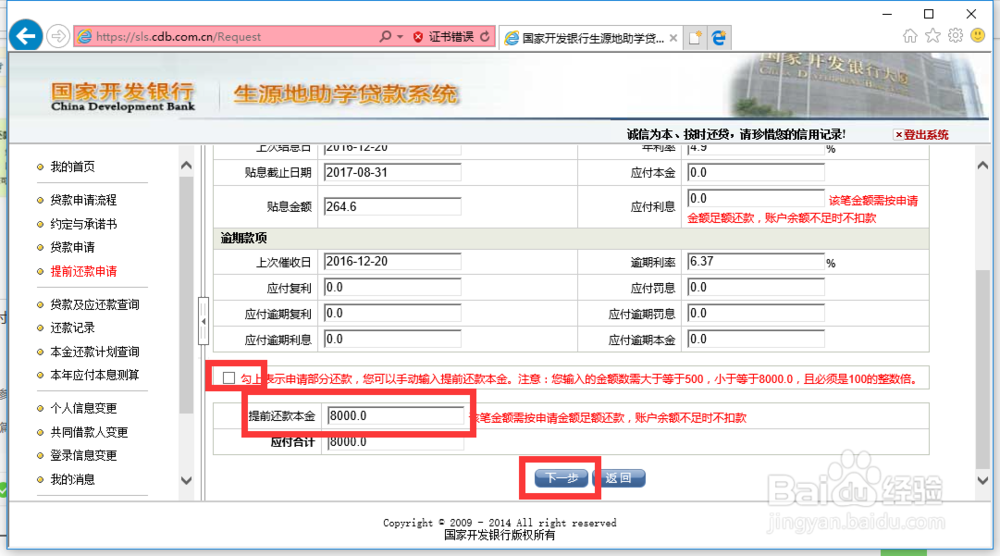
Task: Collapse the sidebar with splitter handle
Action: [203, 321]
